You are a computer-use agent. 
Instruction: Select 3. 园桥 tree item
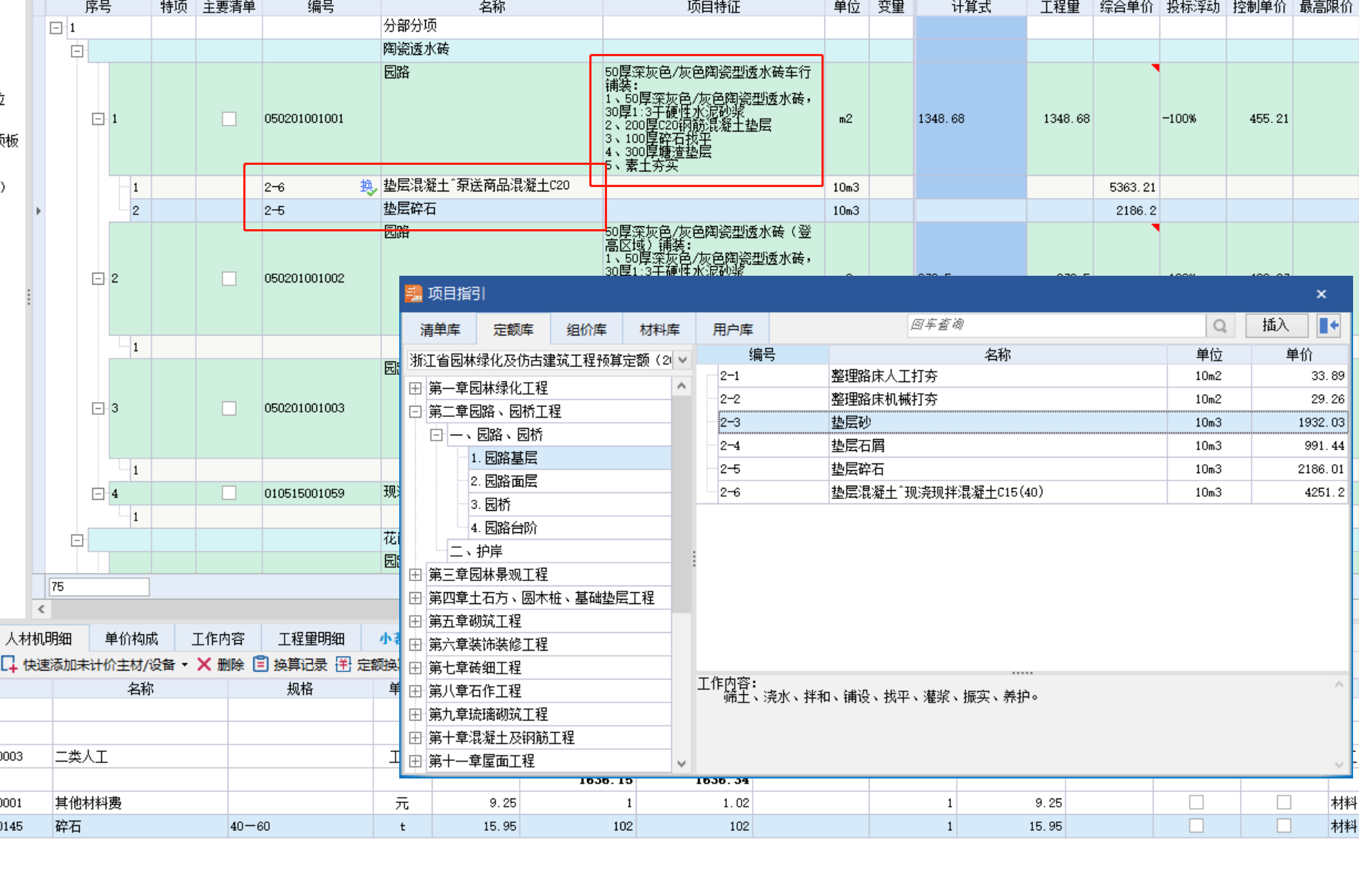569,505
